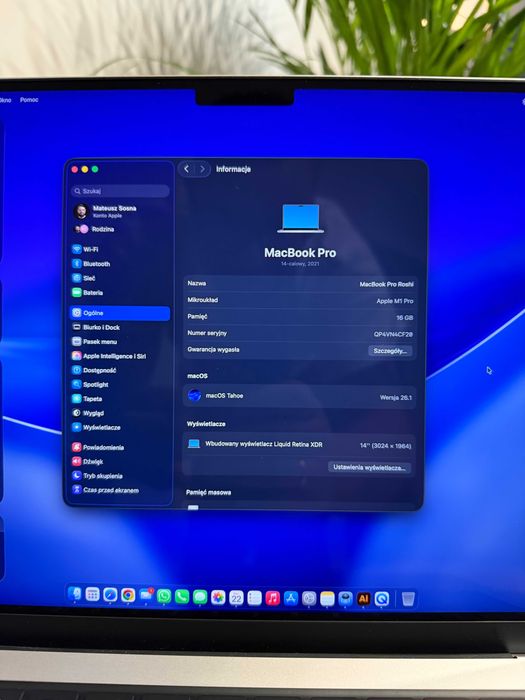The width and height of the screenshot is (525, 700).
Task: Click serial number QP4VN4CF28
Action: click(x=393, y=334)
